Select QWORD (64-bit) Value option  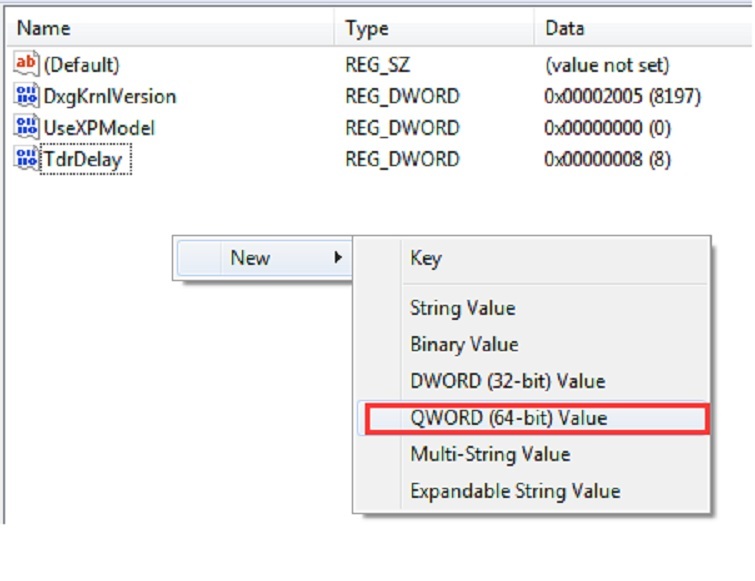click(508, 418)
